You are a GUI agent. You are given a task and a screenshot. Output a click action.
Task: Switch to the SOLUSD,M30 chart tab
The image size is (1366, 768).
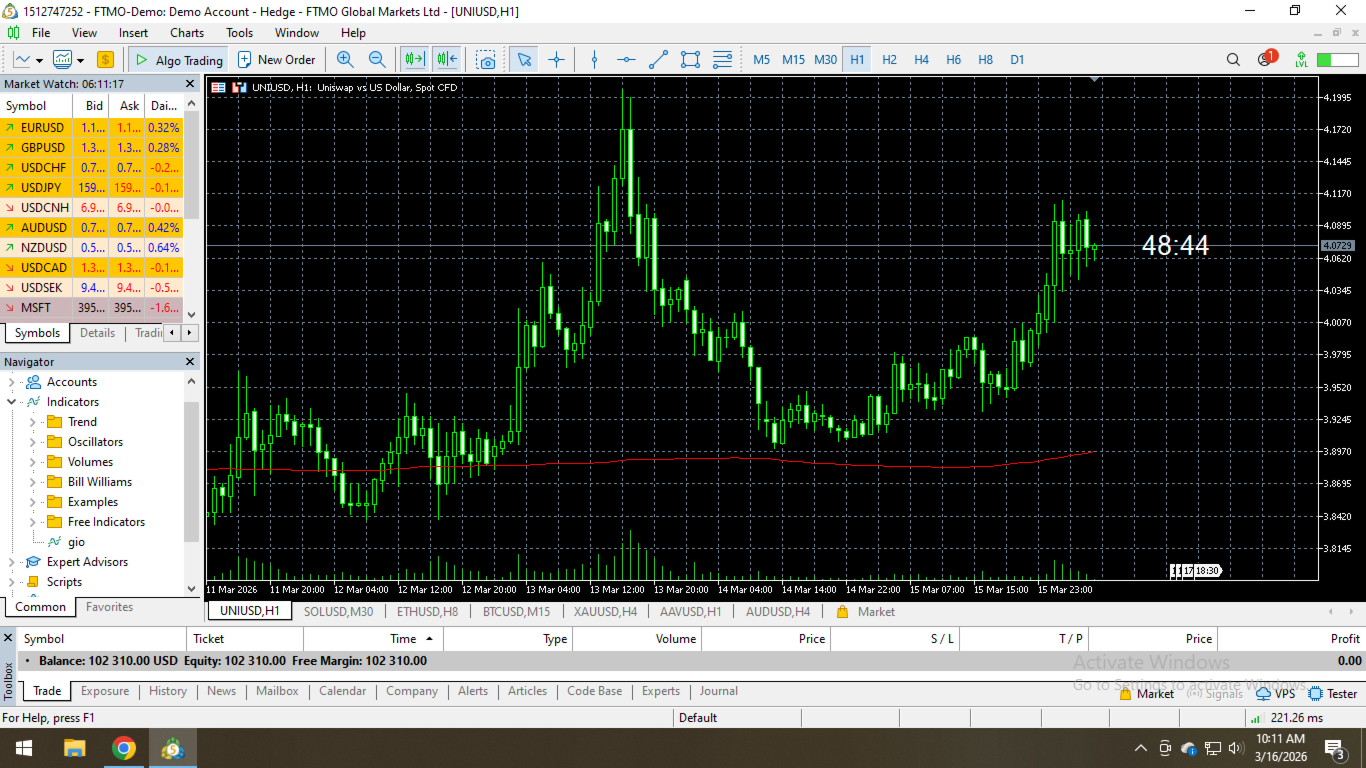[x=338, y=612]
